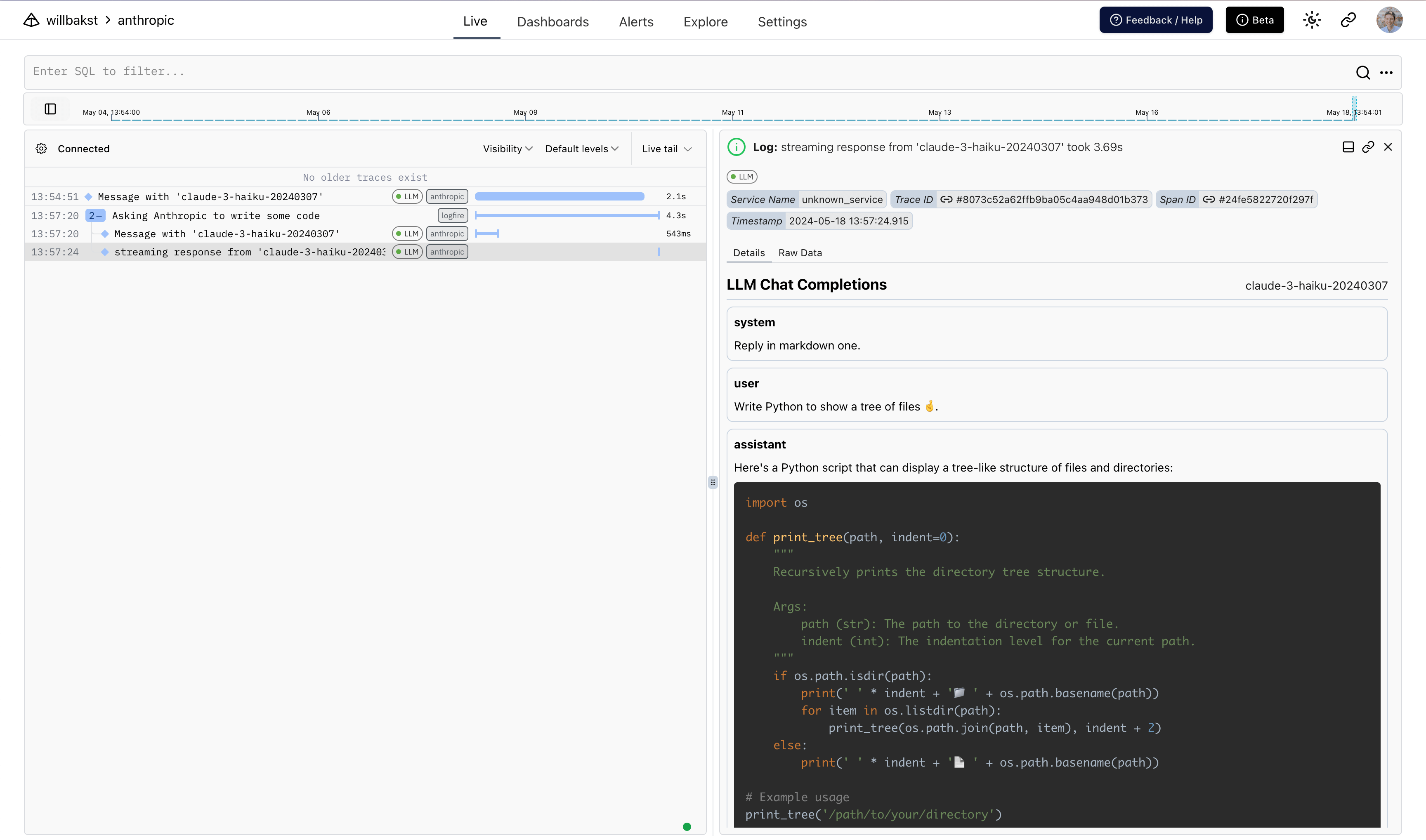
Task: Copy page link icon in top bar
Action: [1348, 20]
